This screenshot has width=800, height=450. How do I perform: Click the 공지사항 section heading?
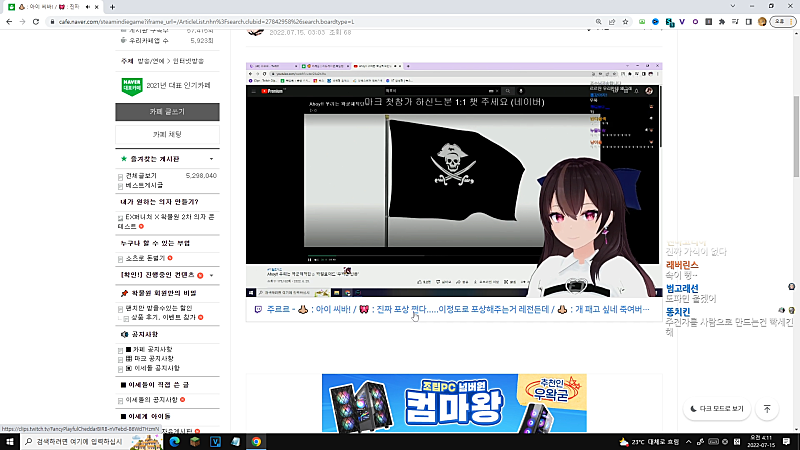coord(145,334)
